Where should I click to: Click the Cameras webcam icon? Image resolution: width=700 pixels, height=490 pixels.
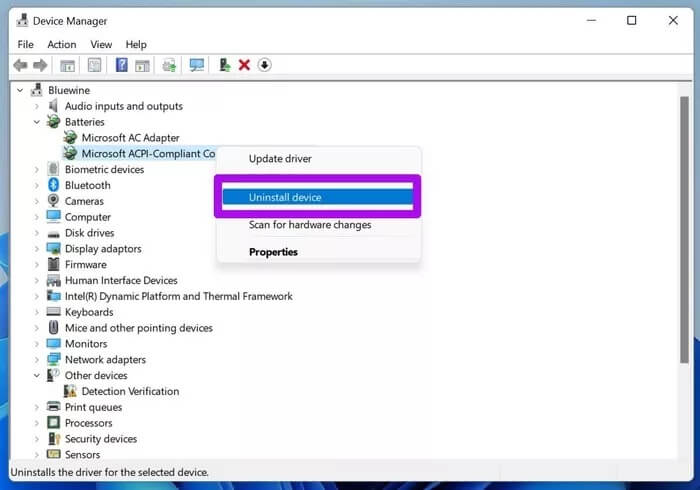[54, 201]
